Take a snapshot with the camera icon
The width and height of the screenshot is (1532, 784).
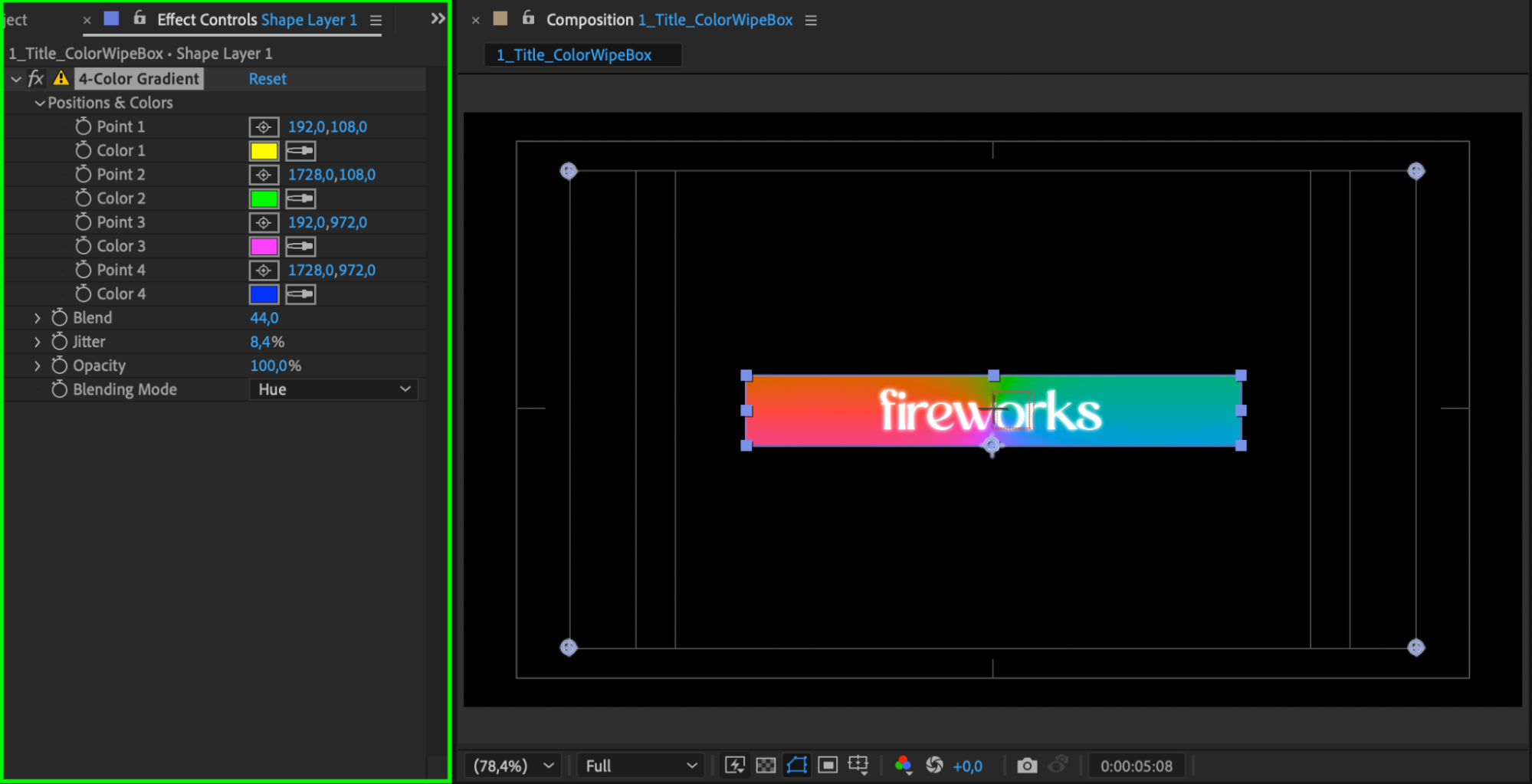click(1027, 765)
